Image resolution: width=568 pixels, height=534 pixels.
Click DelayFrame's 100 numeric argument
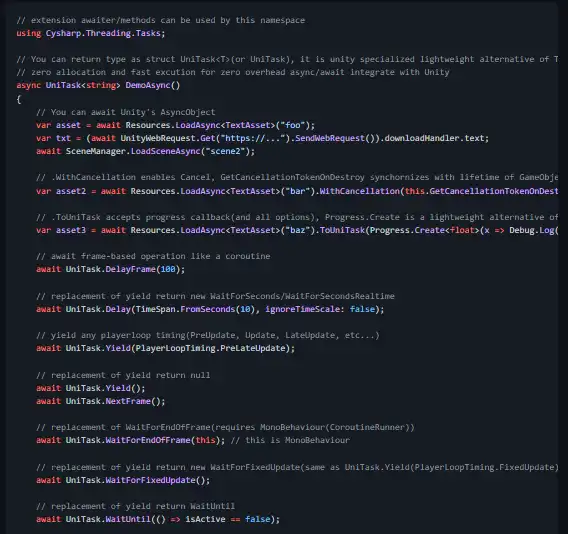[x=168, y=269]
